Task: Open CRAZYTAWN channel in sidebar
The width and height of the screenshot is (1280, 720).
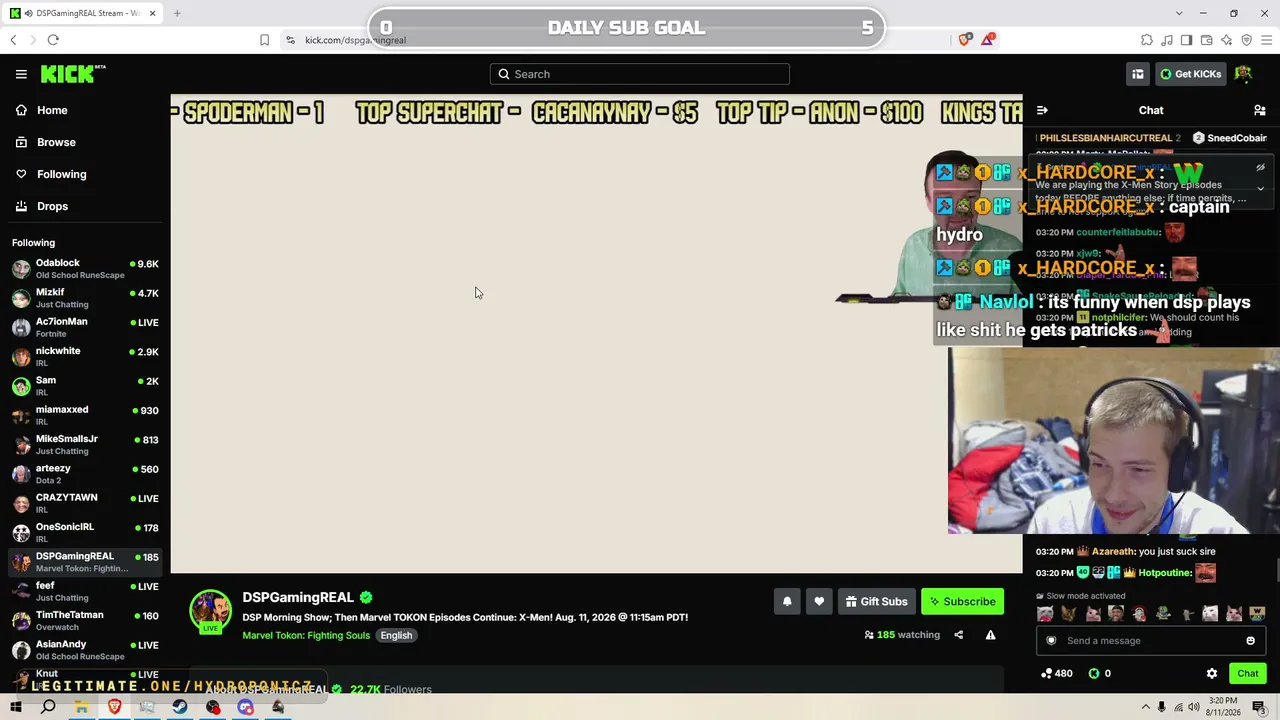Action: point(84,503)
